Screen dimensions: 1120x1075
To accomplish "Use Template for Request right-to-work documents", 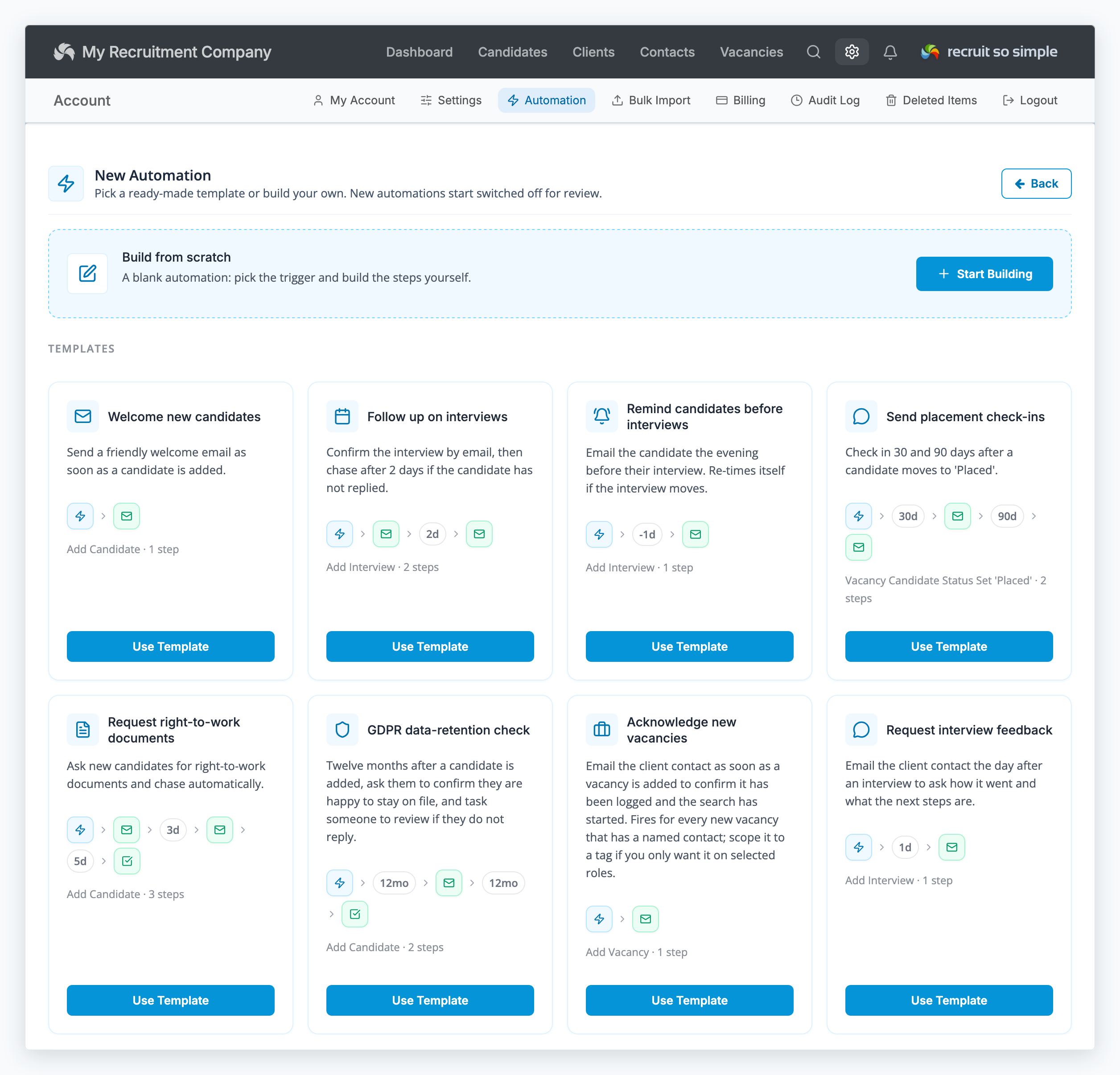I will 170,1000.
